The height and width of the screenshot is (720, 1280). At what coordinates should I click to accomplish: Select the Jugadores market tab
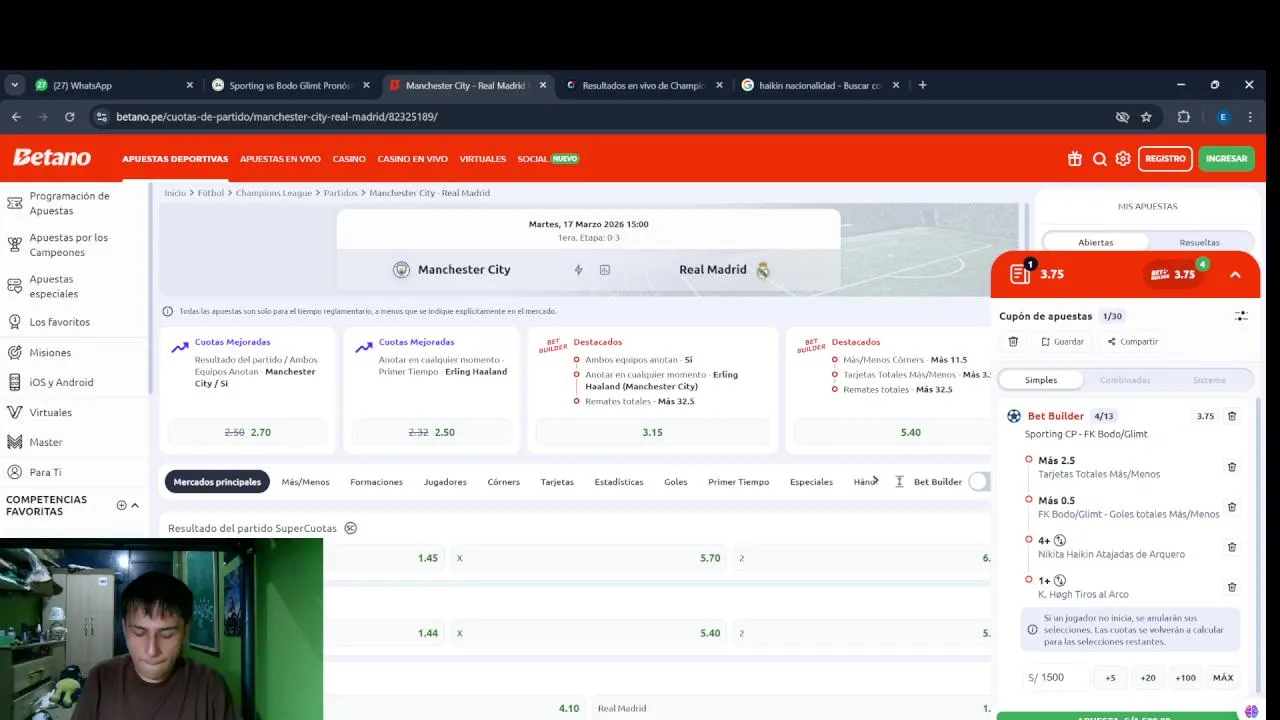[445, 482]
